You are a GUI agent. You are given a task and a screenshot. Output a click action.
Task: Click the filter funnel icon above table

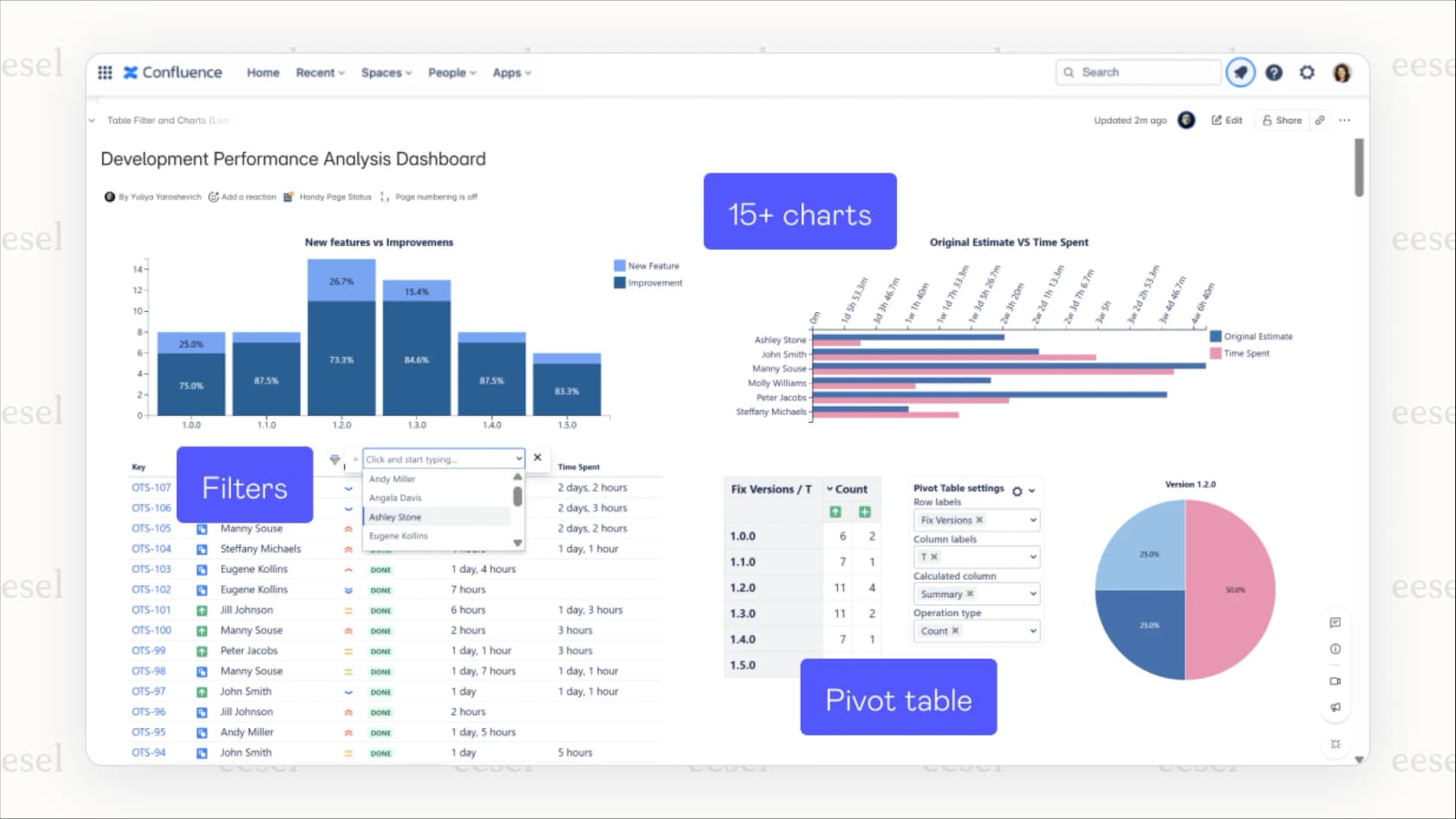click(335, 459)
